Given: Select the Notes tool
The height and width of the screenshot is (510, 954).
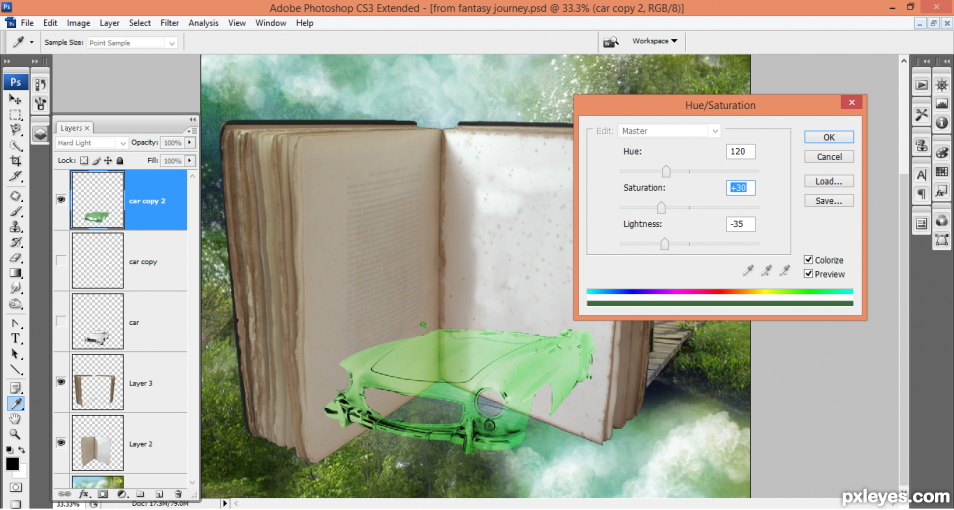Looking at the screenshot, I should [x=15, y=388].
